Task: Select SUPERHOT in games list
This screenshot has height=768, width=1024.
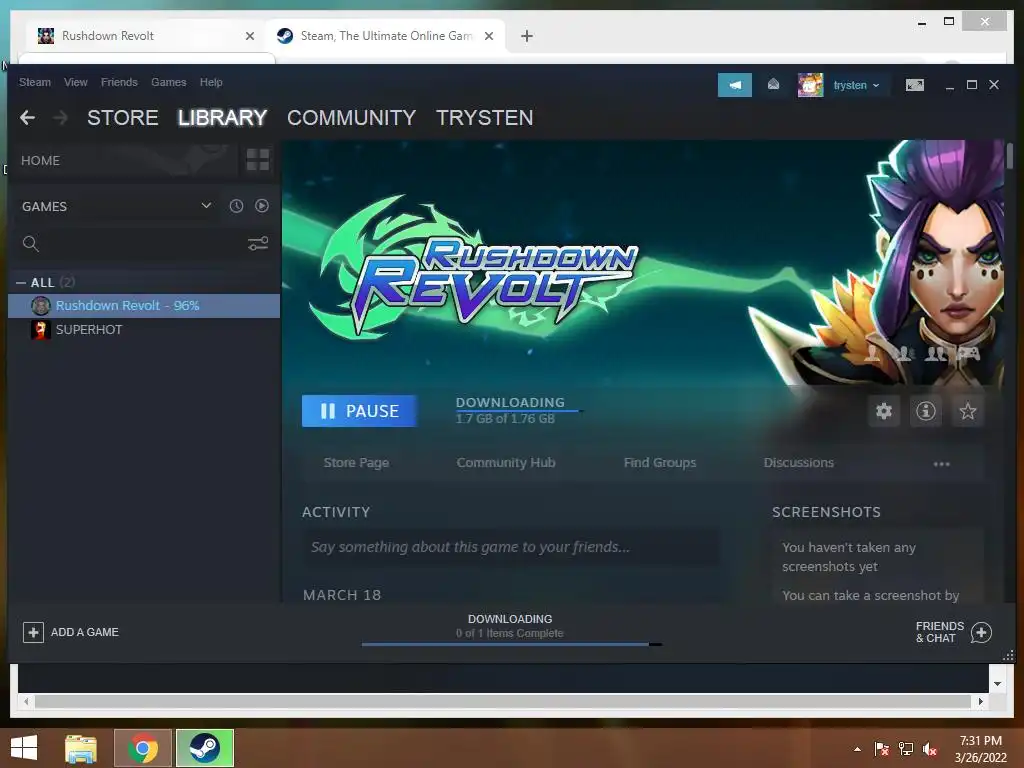Action: click(x=144, y=330)
